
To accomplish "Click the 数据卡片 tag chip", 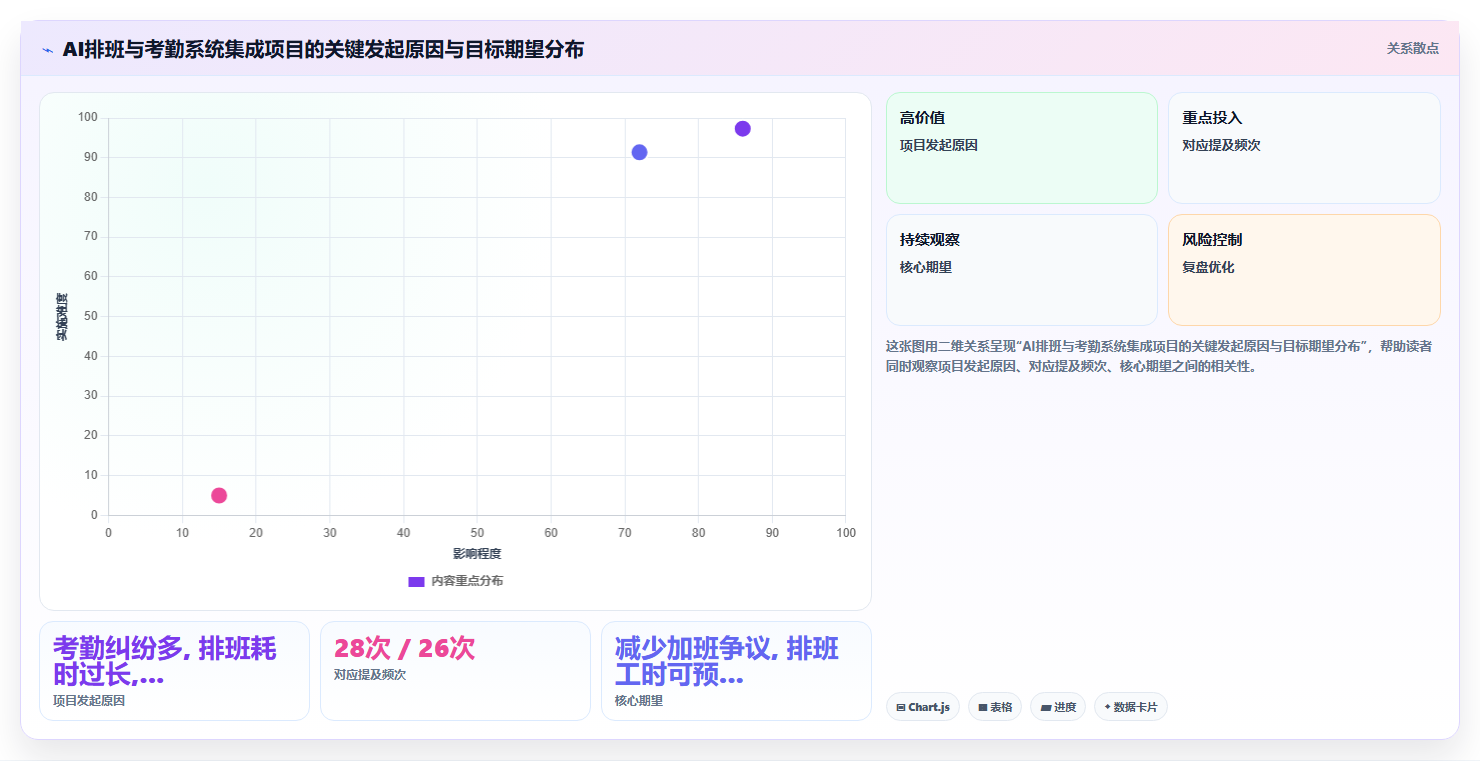I will (1130, 707).
